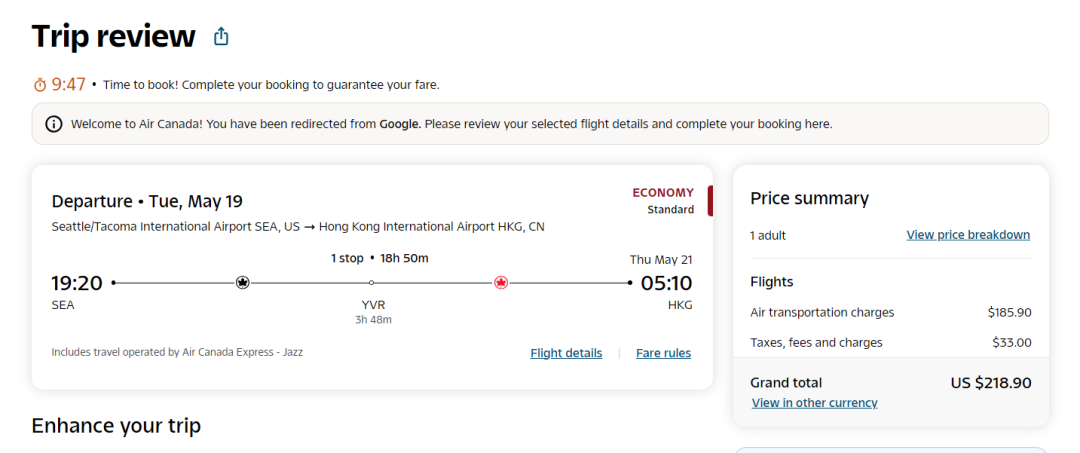
Task: Open the Flight details link
Action: [566, 353]
